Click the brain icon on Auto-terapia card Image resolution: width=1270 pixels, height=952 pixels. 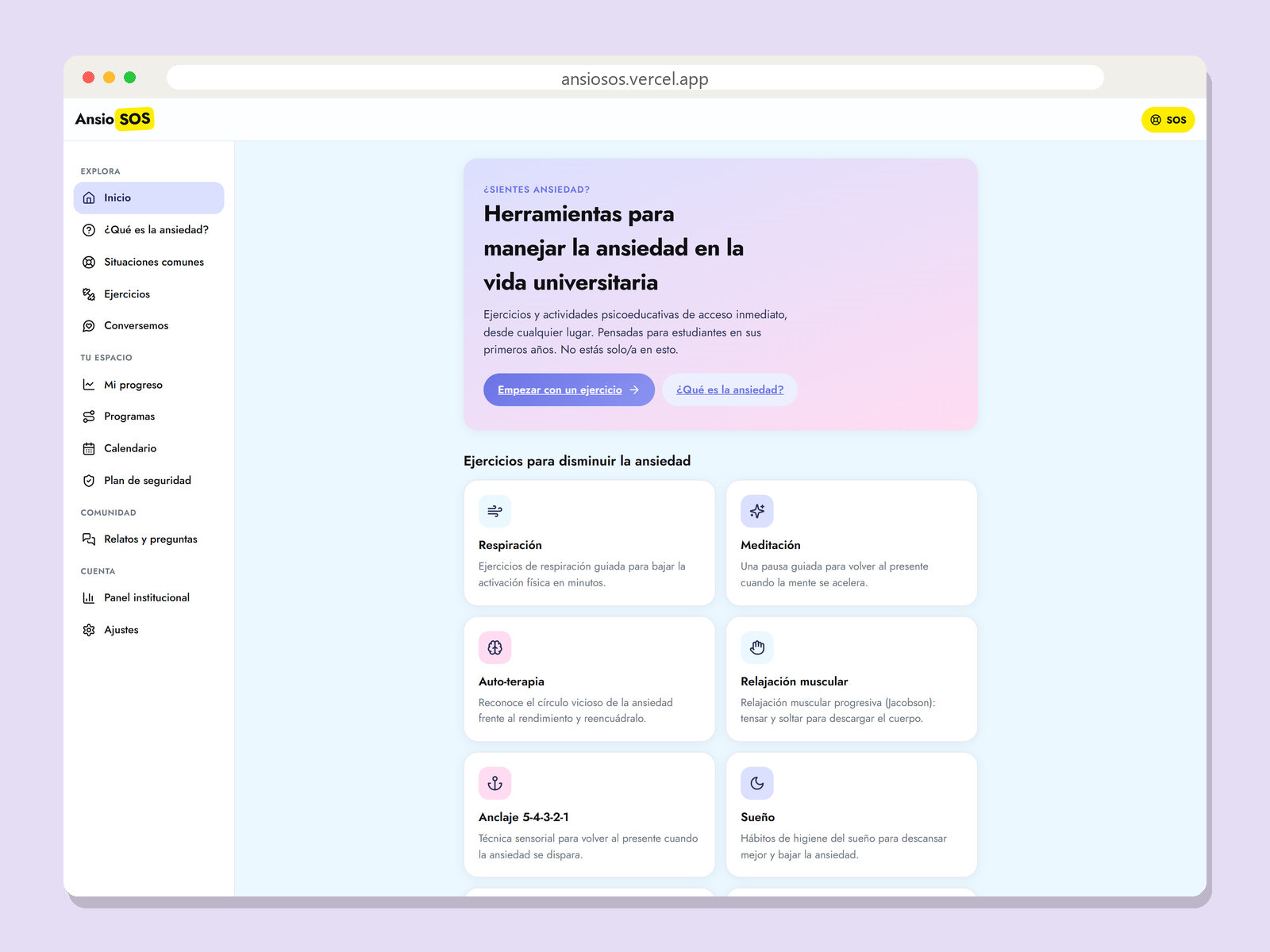coord(495,647)
